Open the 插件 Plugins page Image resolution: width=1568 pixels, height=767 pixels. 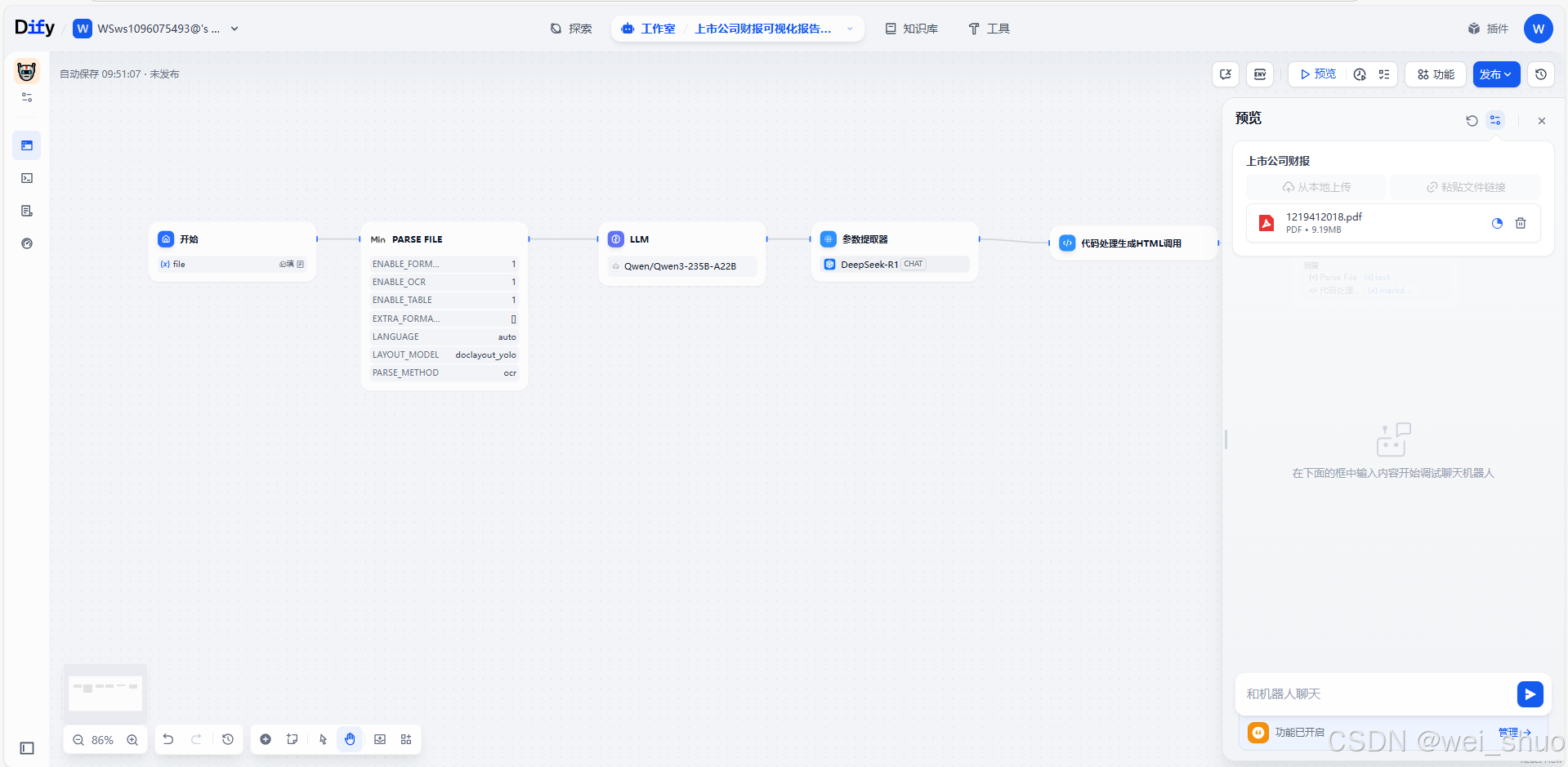[x=1488, y=29]
